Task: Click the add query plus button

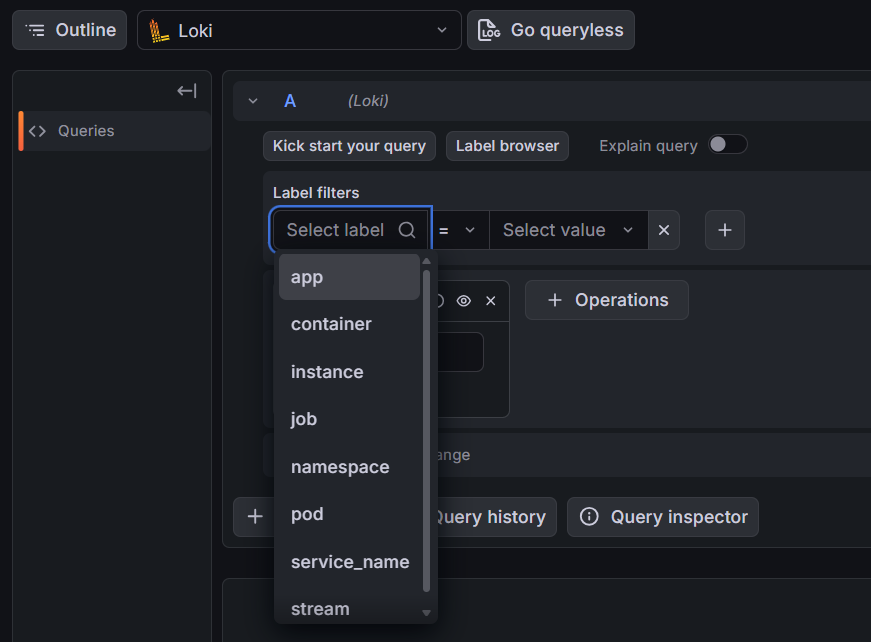Action: (x=255, y=516)
